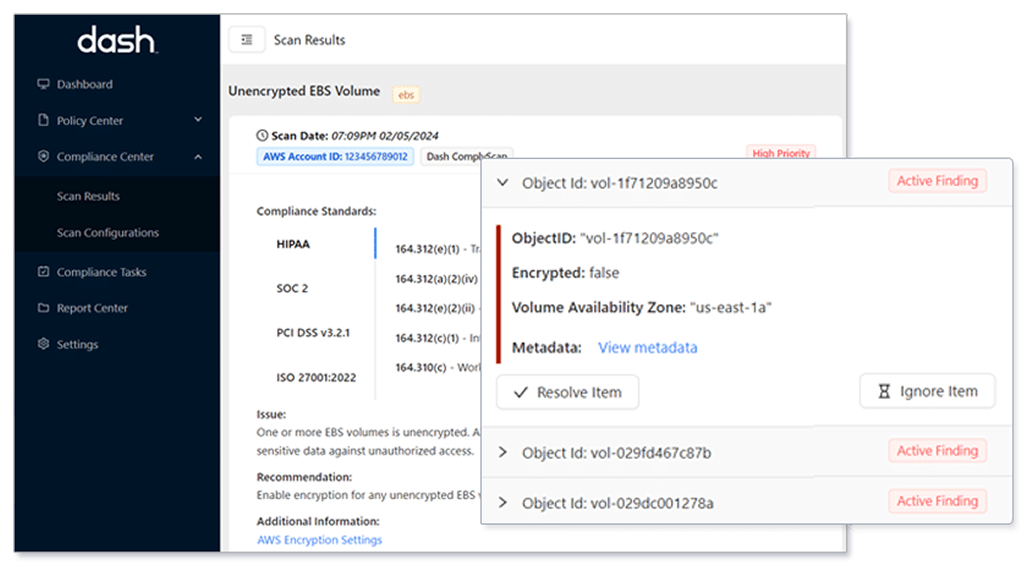This screenshot has width=1022, height=576.
Task: Collapse the Compliance Center submenu chevron
Action: [198, 156]
